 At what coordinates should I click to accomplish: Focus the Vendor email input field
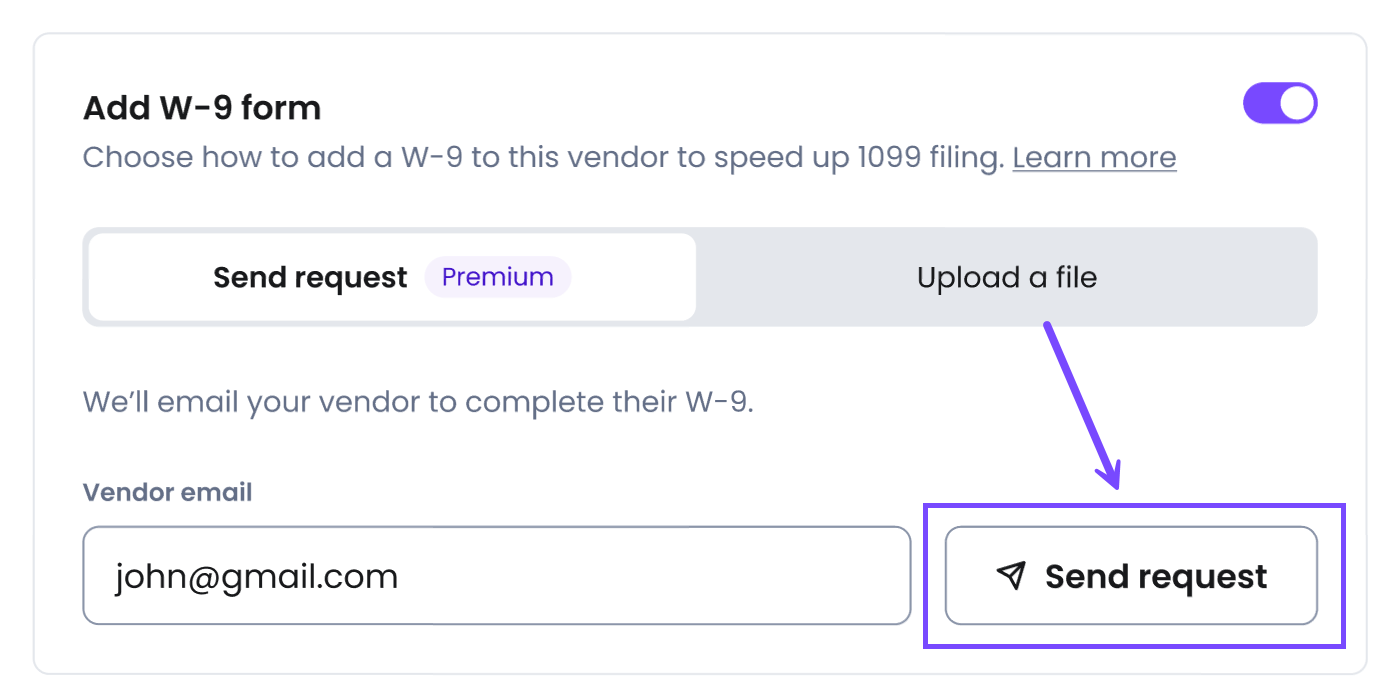(496, 576)
